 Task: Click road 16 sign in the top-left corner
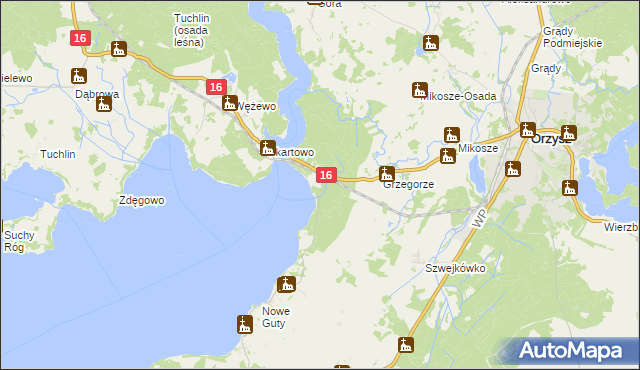click(80, 38)
